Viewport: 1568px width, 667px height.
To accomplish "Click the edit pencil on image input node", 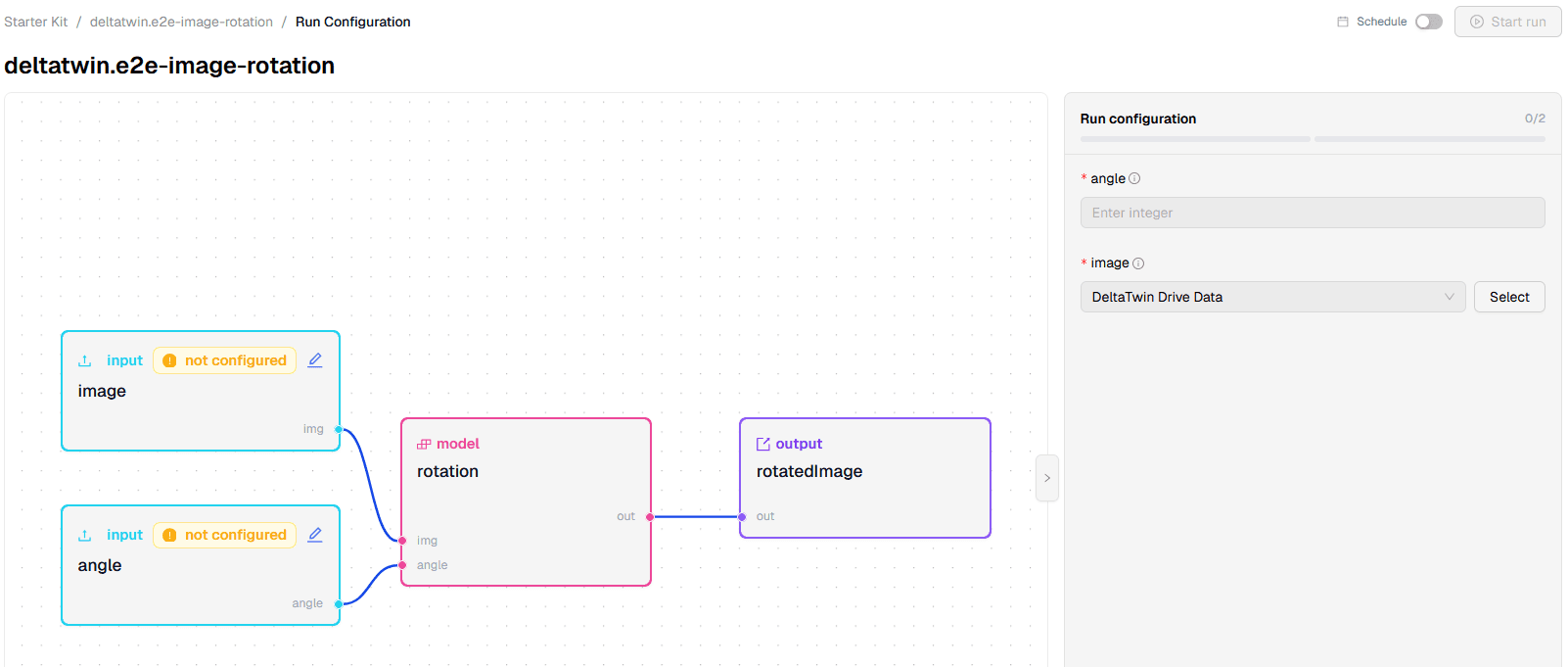I will pos(315,360).
